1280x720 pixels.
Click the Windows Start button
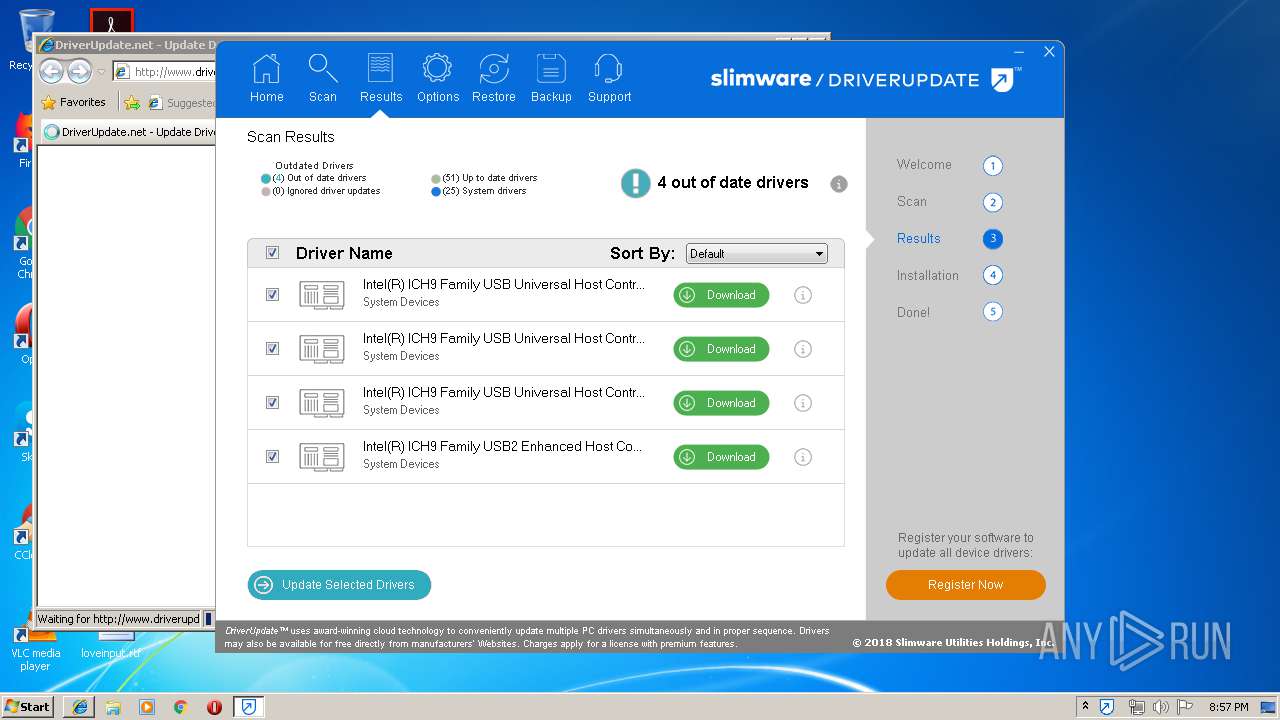[x=28, y=707]
